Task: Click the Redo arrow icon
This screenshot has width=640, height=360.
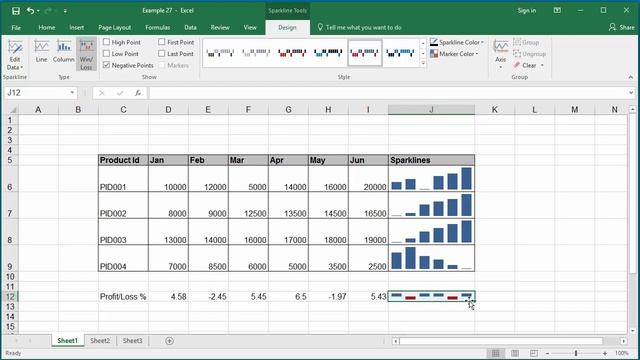Action: pyautogui.click(x=48, y=11)
